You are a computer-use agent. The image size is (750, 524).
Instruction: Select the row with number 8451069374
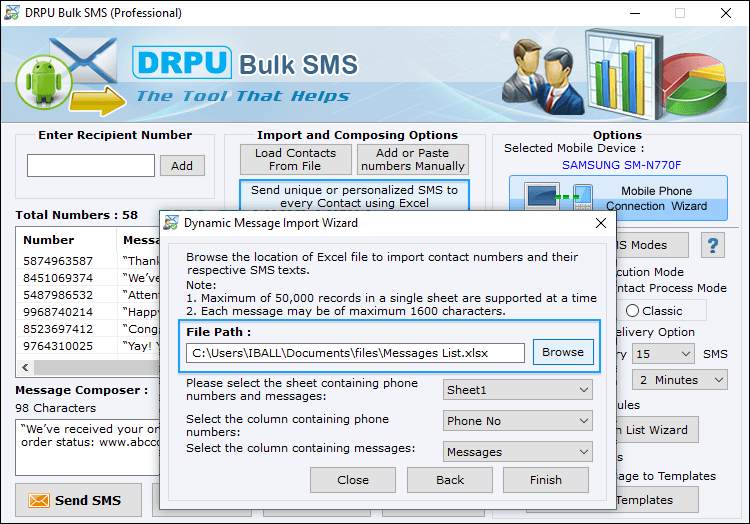point(88,278)
